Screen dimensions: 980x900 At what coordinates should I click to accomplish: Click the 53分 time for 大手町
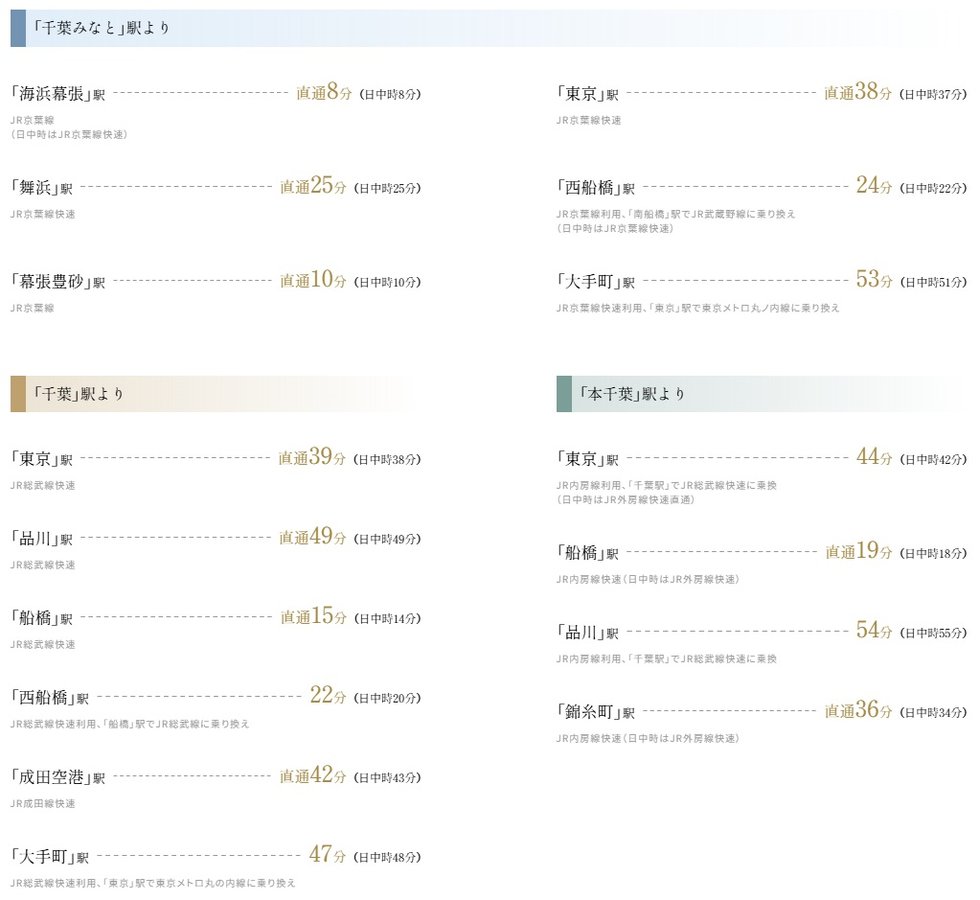point(874,280)
